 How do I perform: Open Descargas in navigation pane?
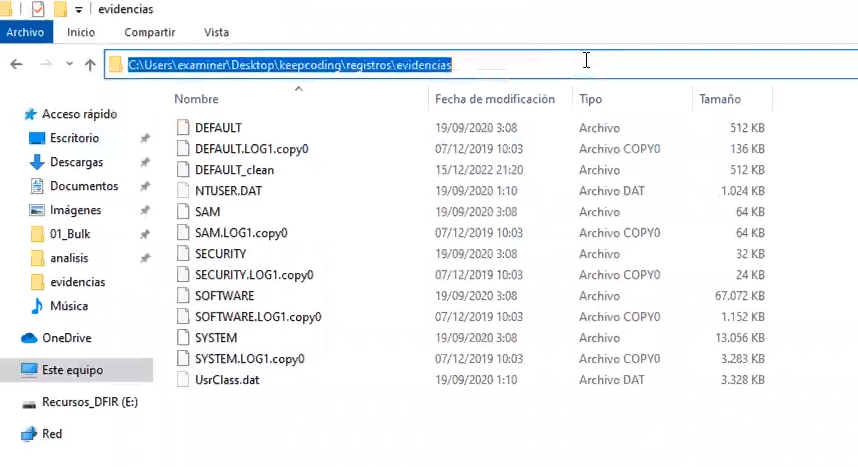point(77,162)
